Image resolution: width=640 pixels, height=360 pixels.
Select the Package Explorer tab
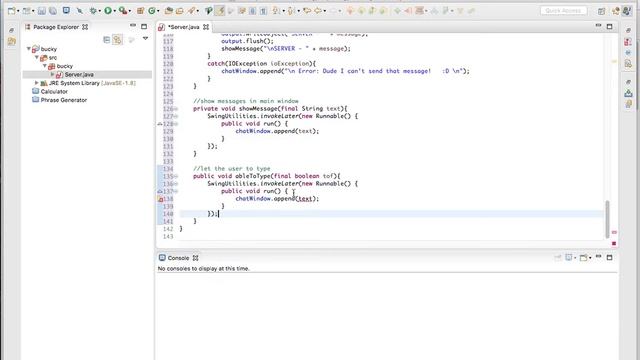pyautogui.click(x=56, y=27)
